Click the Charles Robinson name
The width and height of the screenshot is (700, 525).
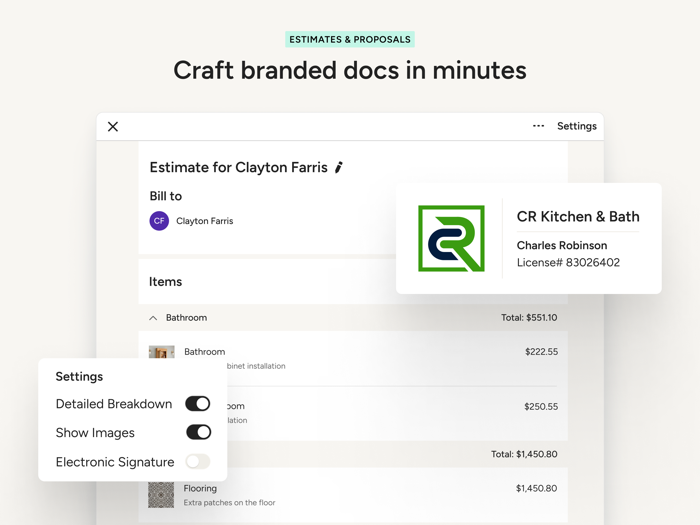click(x=562, y=246)
